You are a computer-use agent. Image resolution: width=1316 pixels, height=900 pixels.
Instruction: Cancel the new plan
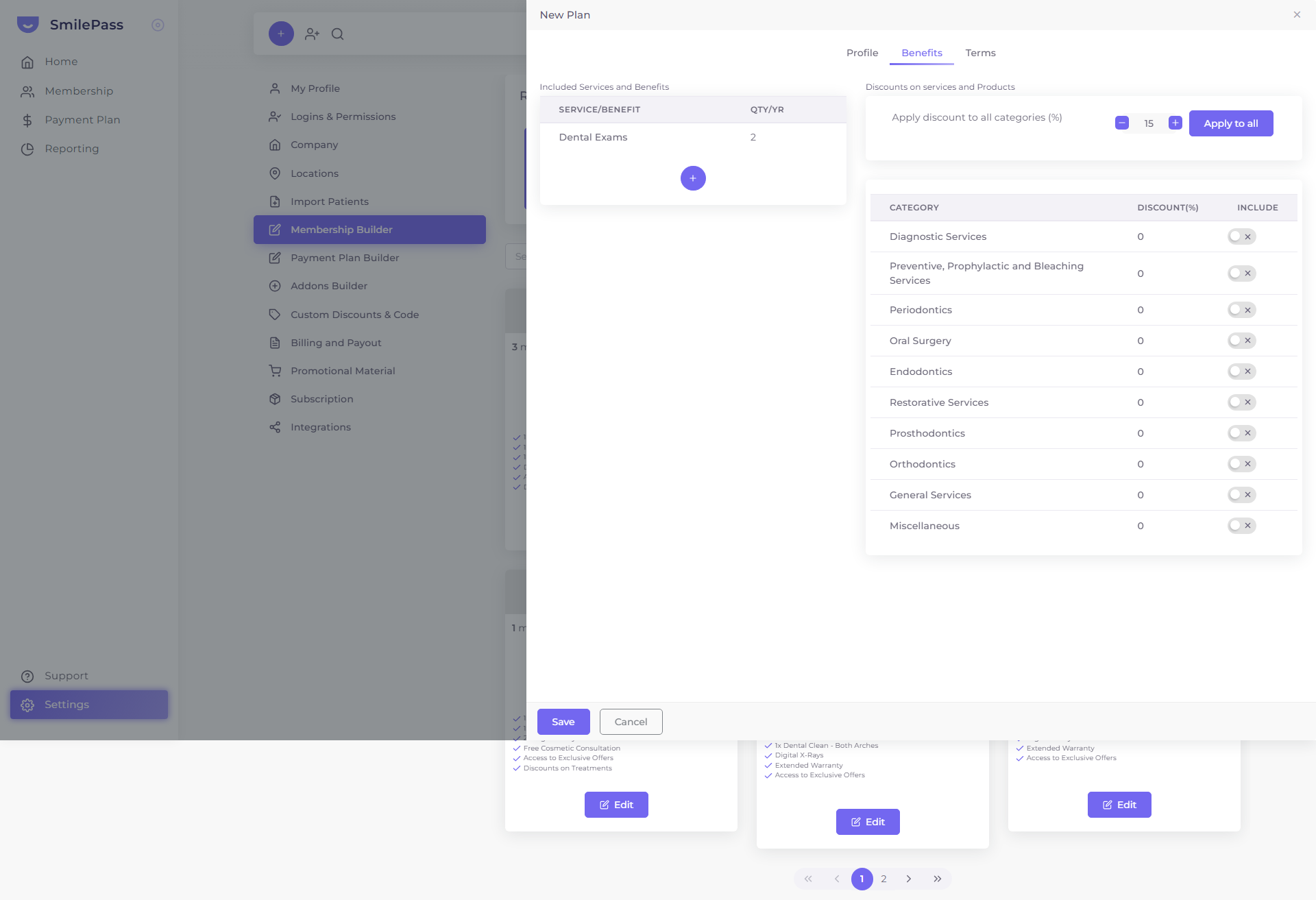[631, 722]
